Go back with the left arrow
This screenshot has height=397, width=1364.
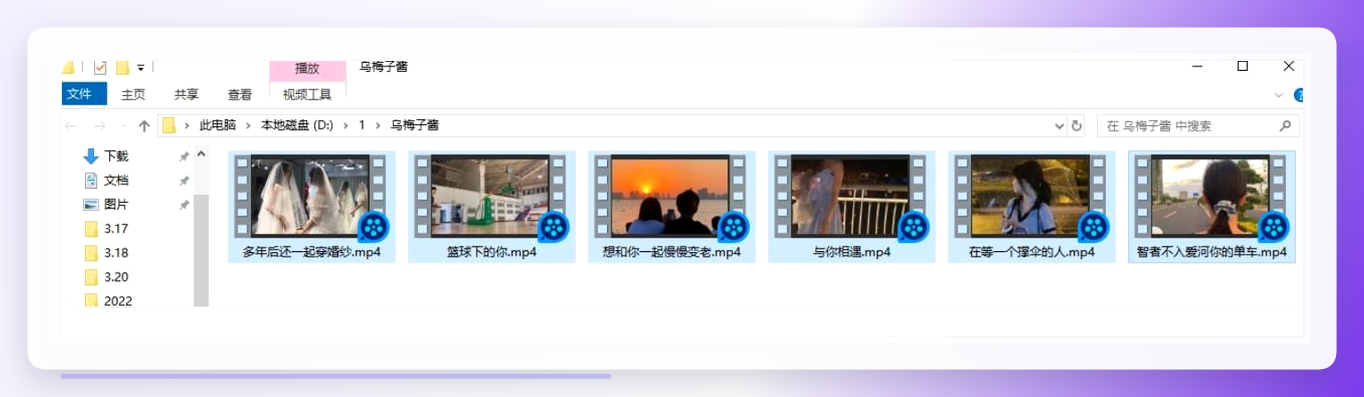pyautogui.click(x=71, y=126)
